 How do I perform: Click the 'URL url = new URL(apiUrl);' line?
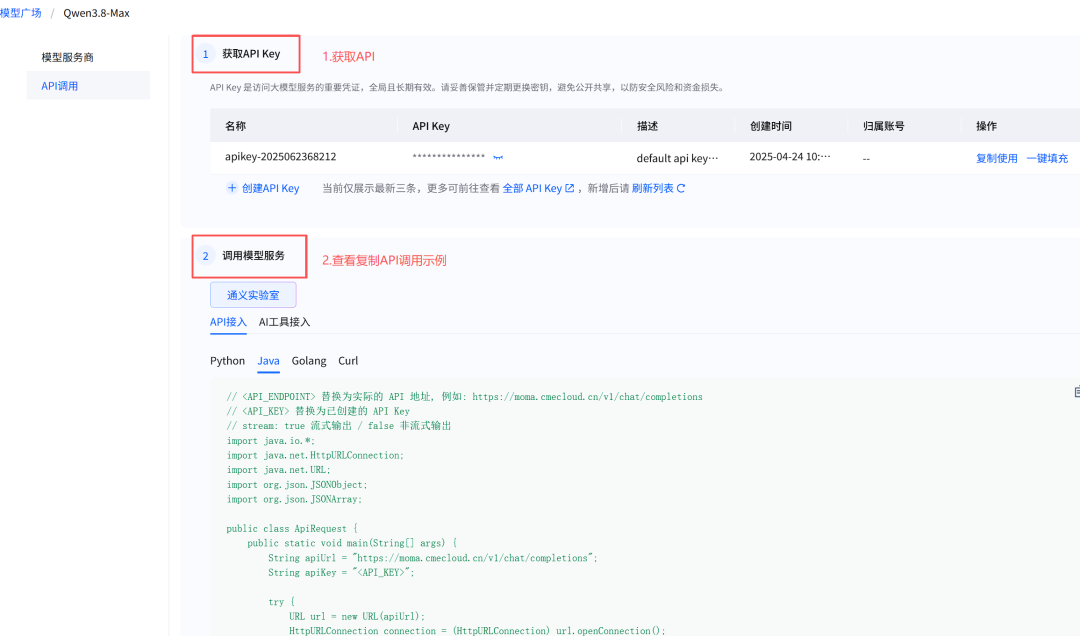(357, 617)
